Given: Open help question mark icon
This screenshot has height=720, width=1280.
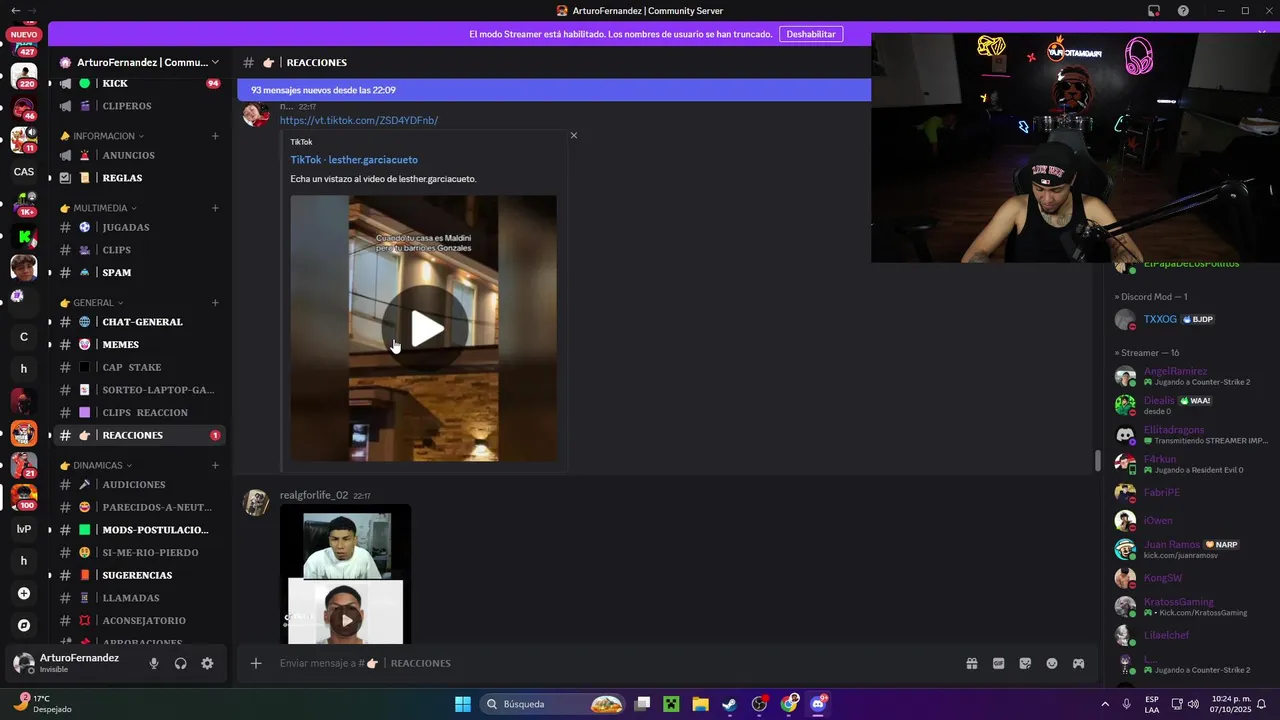Looking at the screenshot, I should [1183, 11].
